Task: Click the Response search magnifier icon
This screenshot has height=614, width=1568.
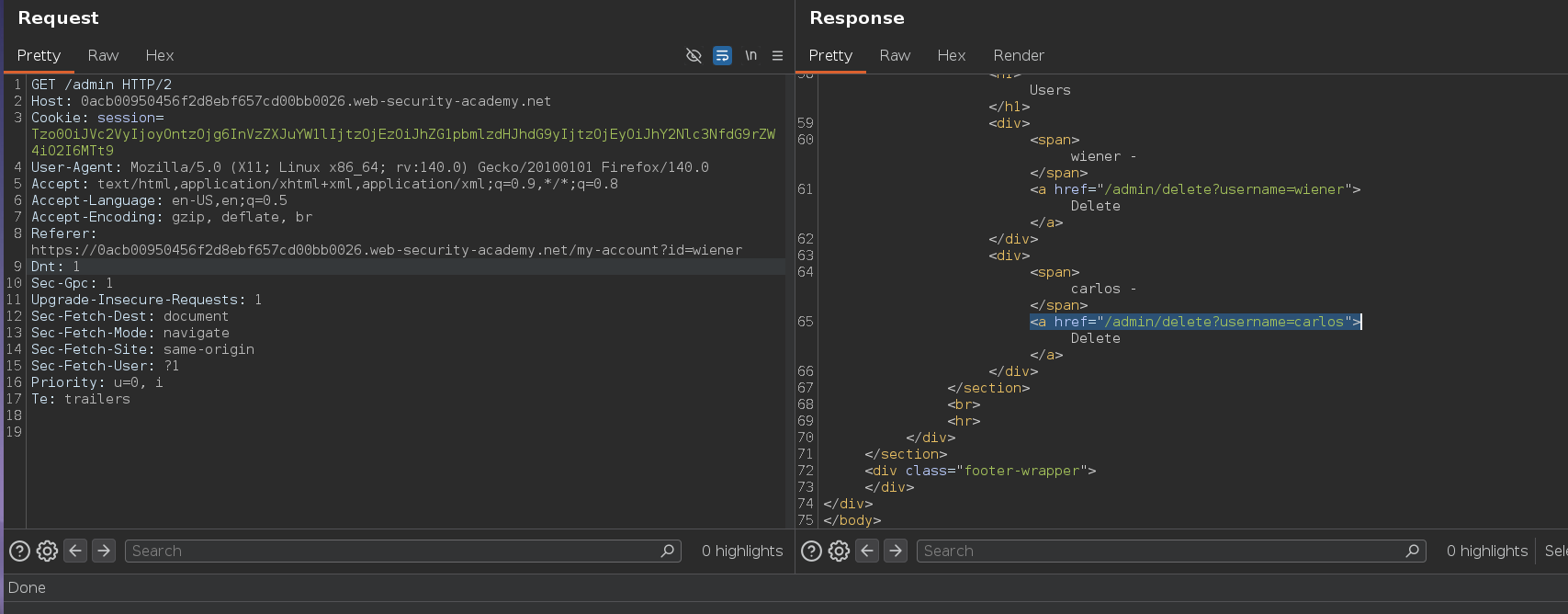Action: pos(1413,551)
